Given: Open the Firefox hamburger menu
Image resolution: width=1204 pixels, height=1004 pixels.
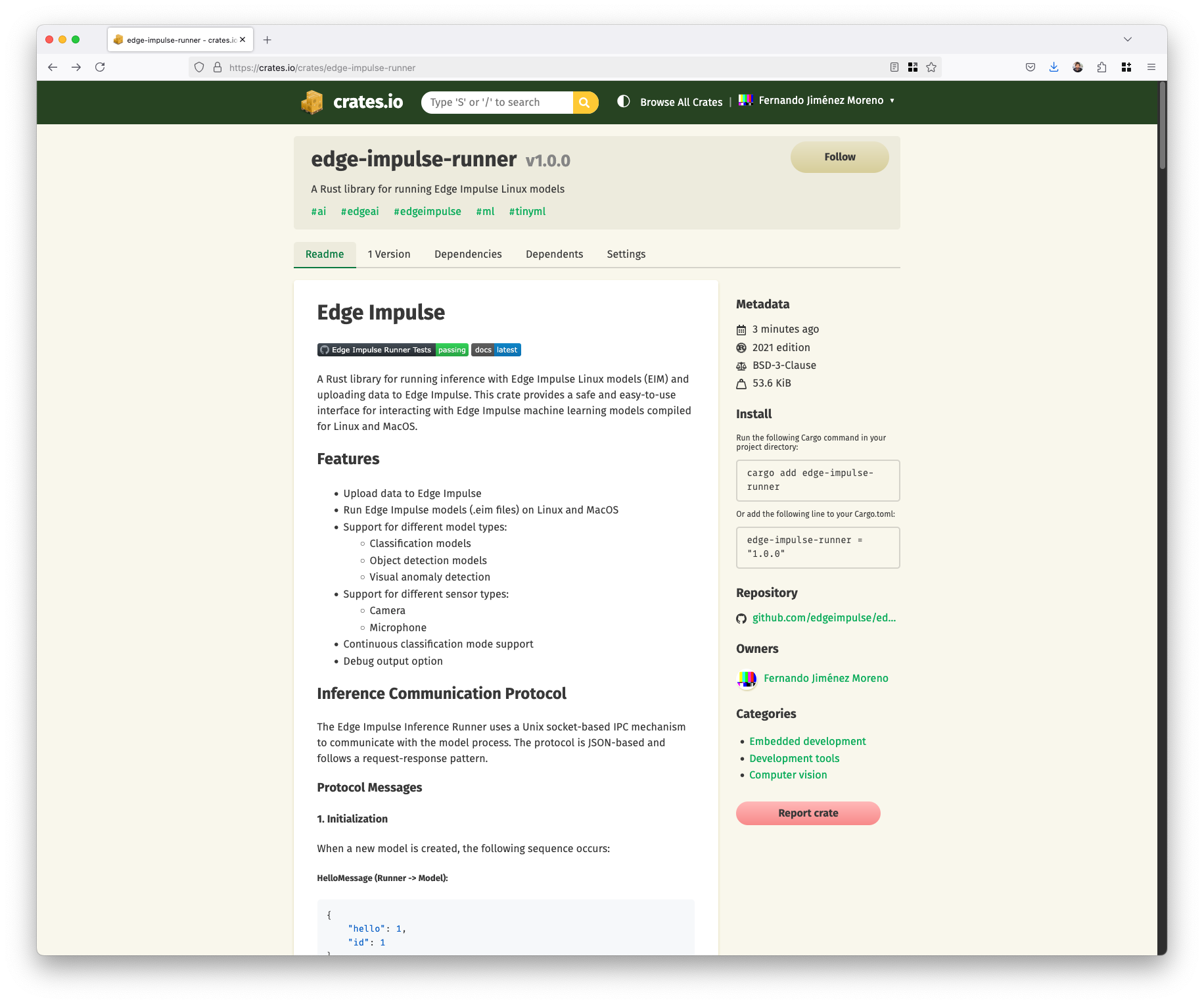Looking at the screenshot, I should coord(1151,67).
